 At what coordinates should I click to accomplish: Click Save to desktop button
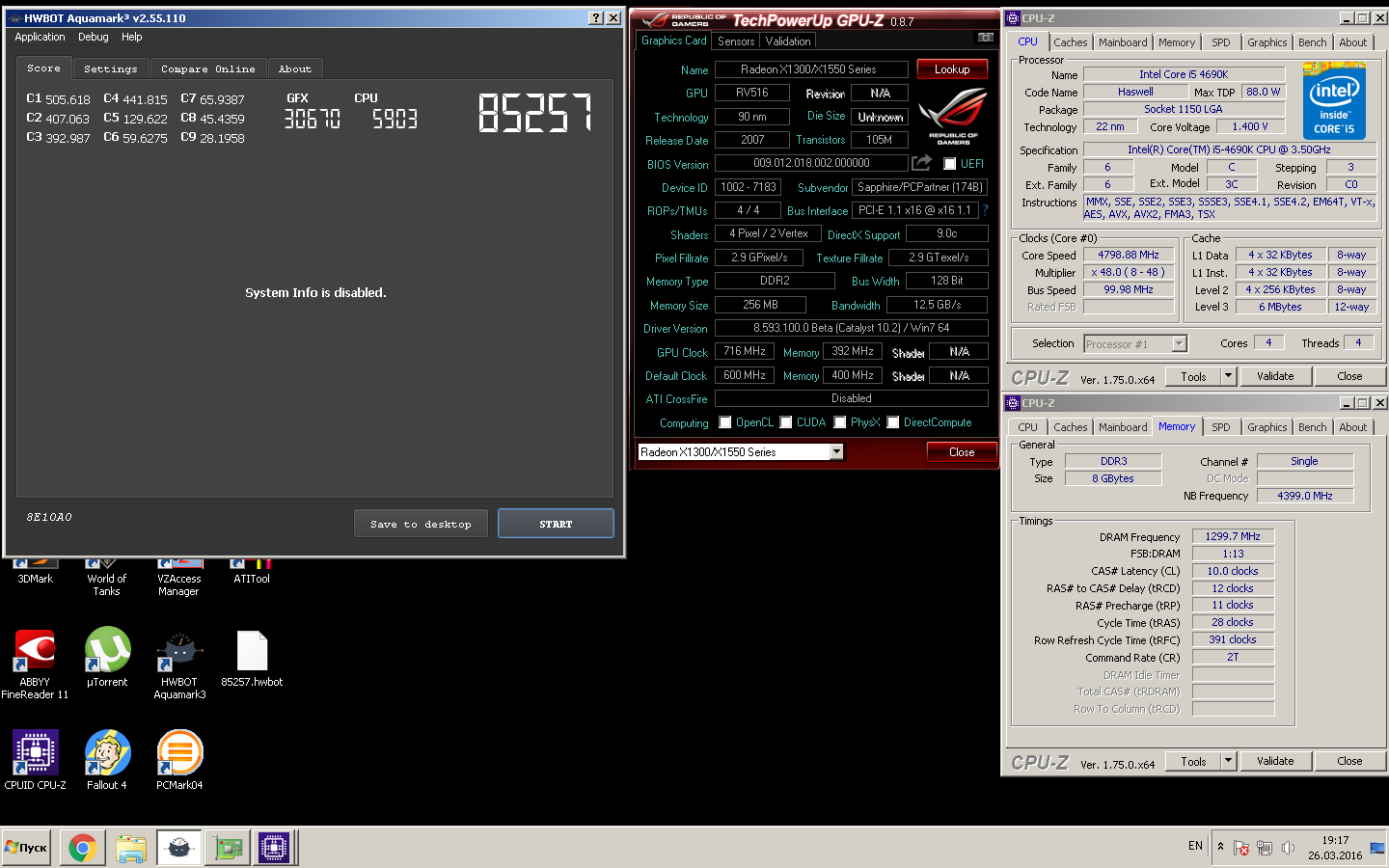(x=421, y=524)
